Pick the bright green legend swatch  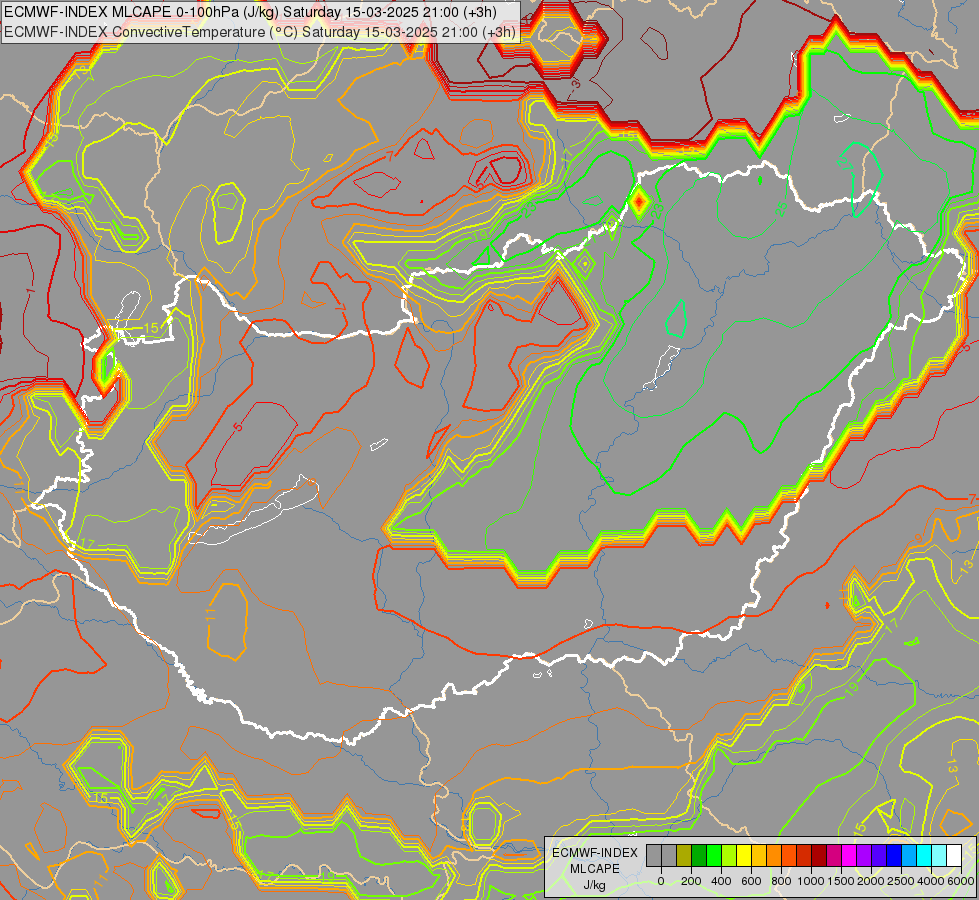(x=714, y=856)
